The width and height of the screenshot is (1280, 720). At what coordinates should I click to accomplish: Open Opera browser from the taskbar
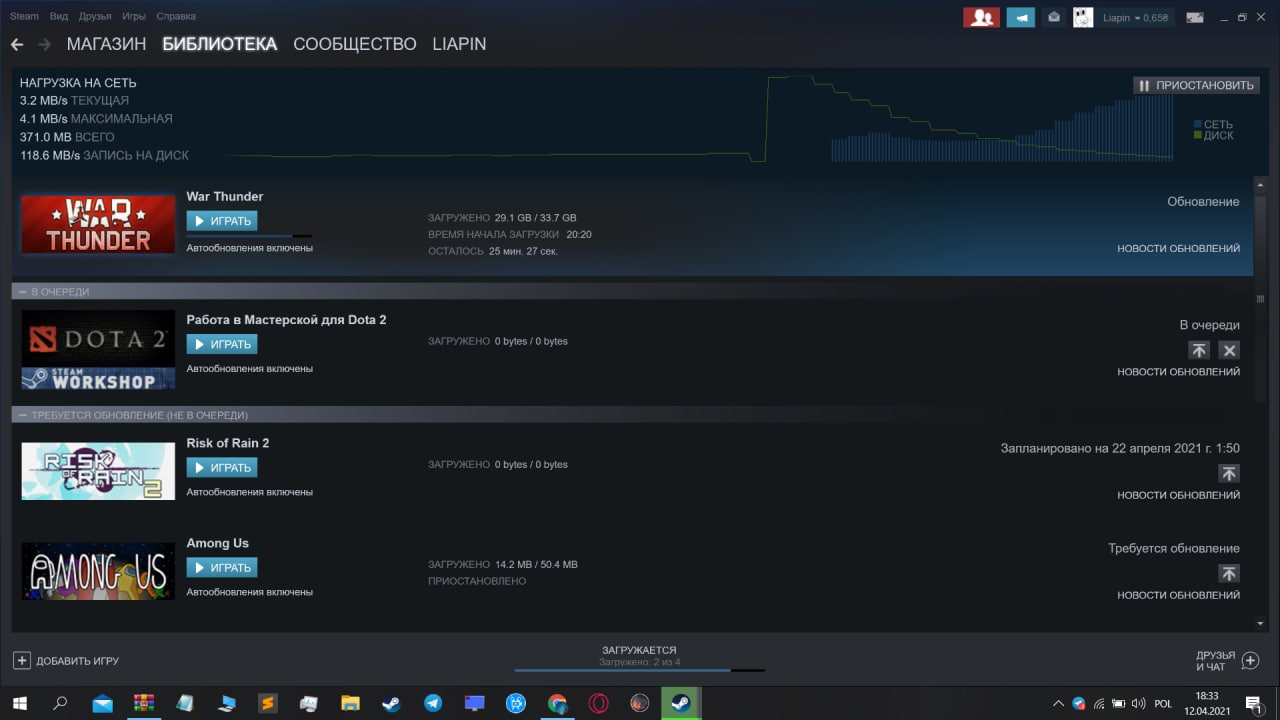pyautogui.click(x=598, y=703)
